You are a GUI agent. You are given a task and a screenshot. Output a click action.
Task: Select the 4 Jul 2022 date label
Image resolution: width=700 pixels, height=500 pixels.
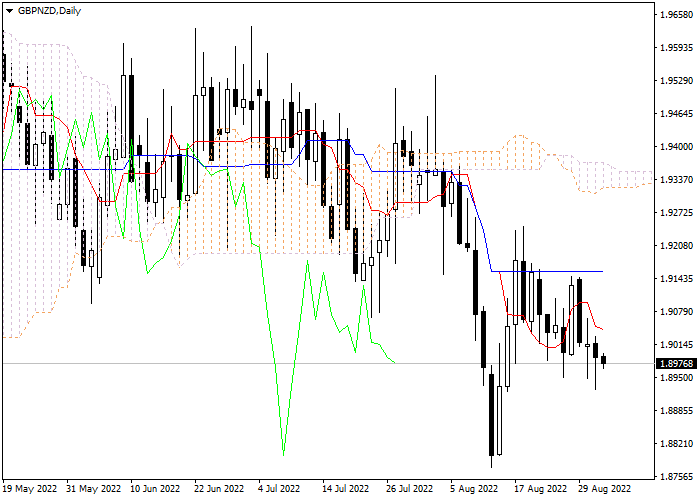pyautogui.click(x=280, y=489)
